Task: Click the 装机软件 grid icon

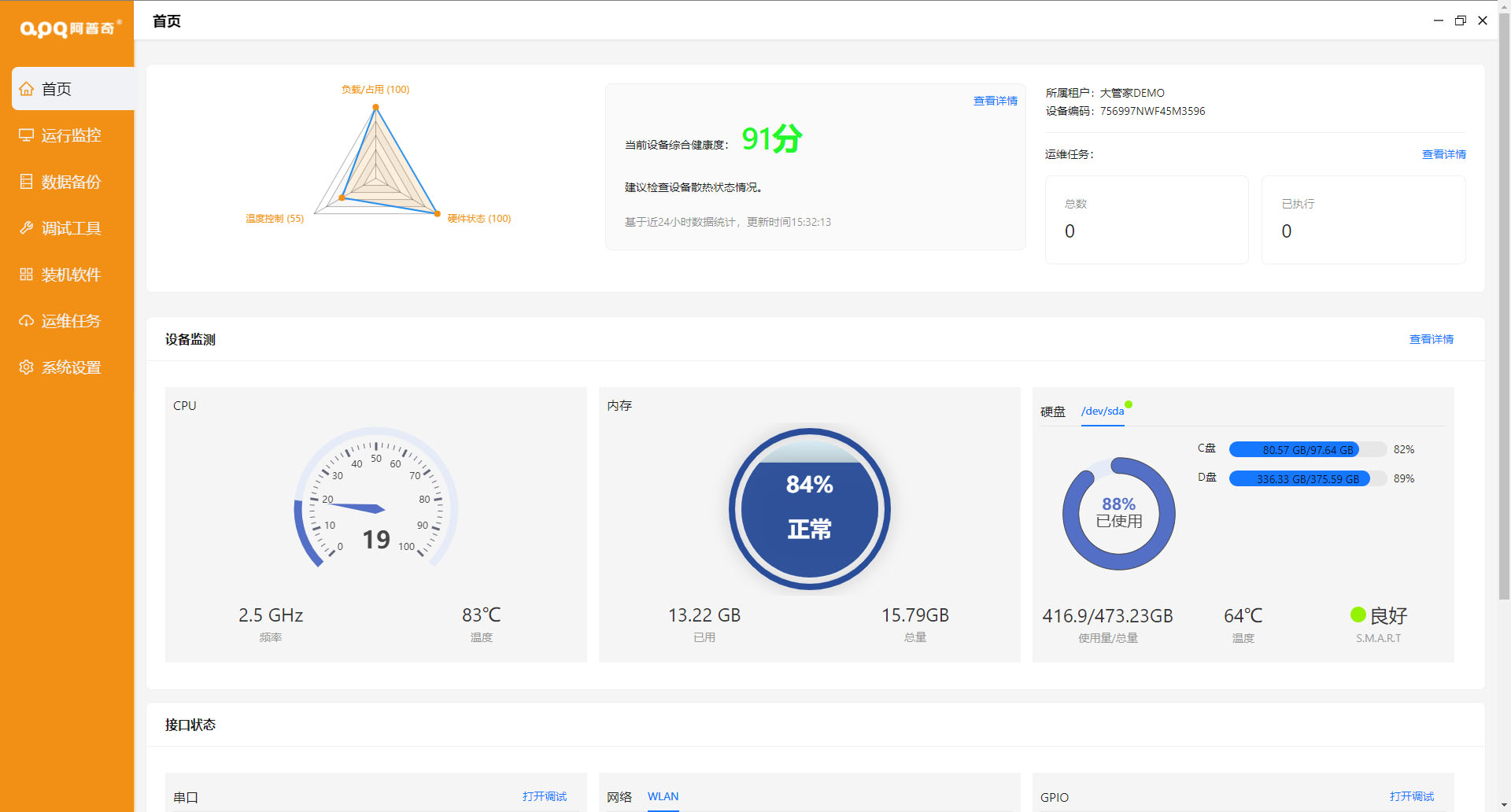Action: 27,275
